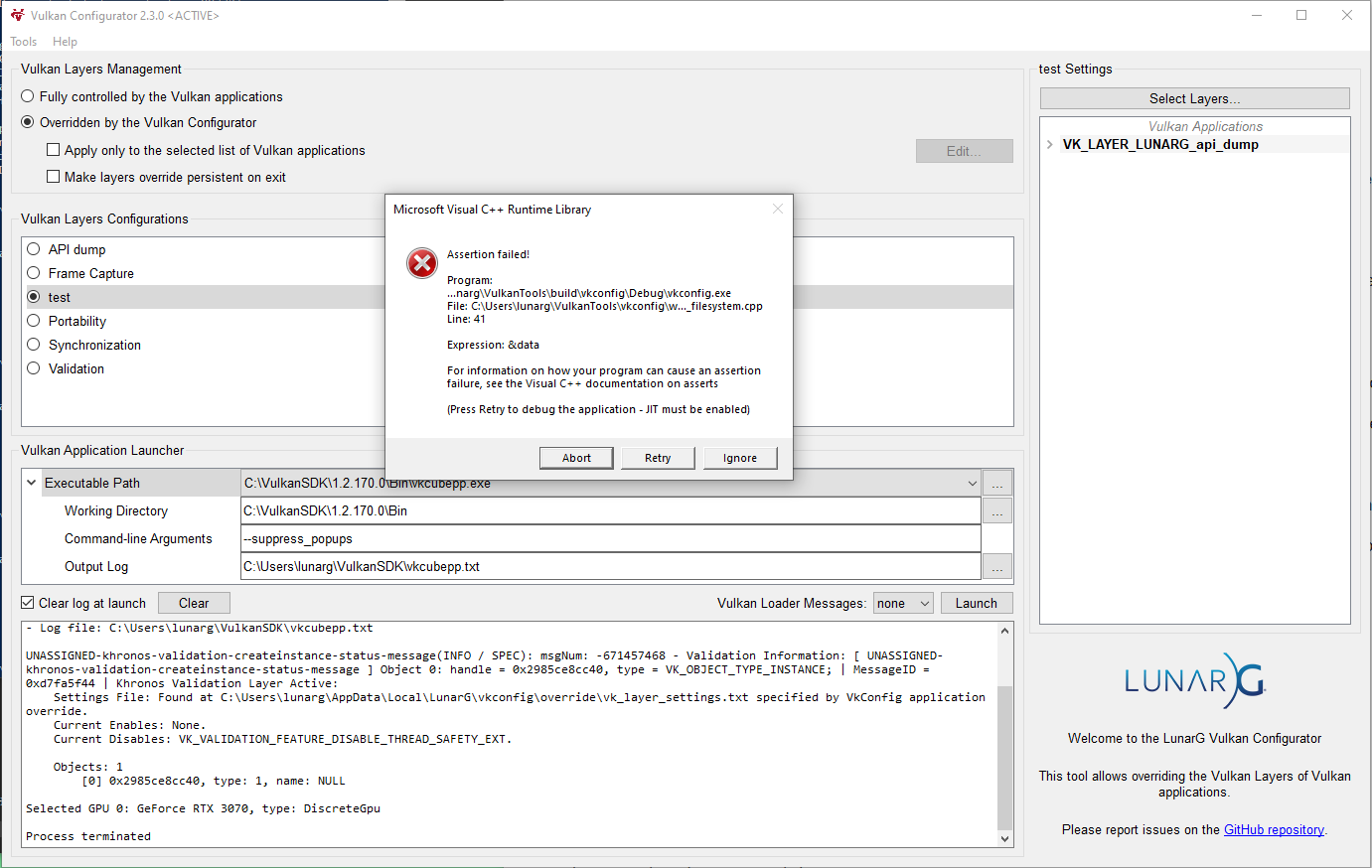
Task: Click the red error icon in the assertion dialog
Action: pos(421,263)
